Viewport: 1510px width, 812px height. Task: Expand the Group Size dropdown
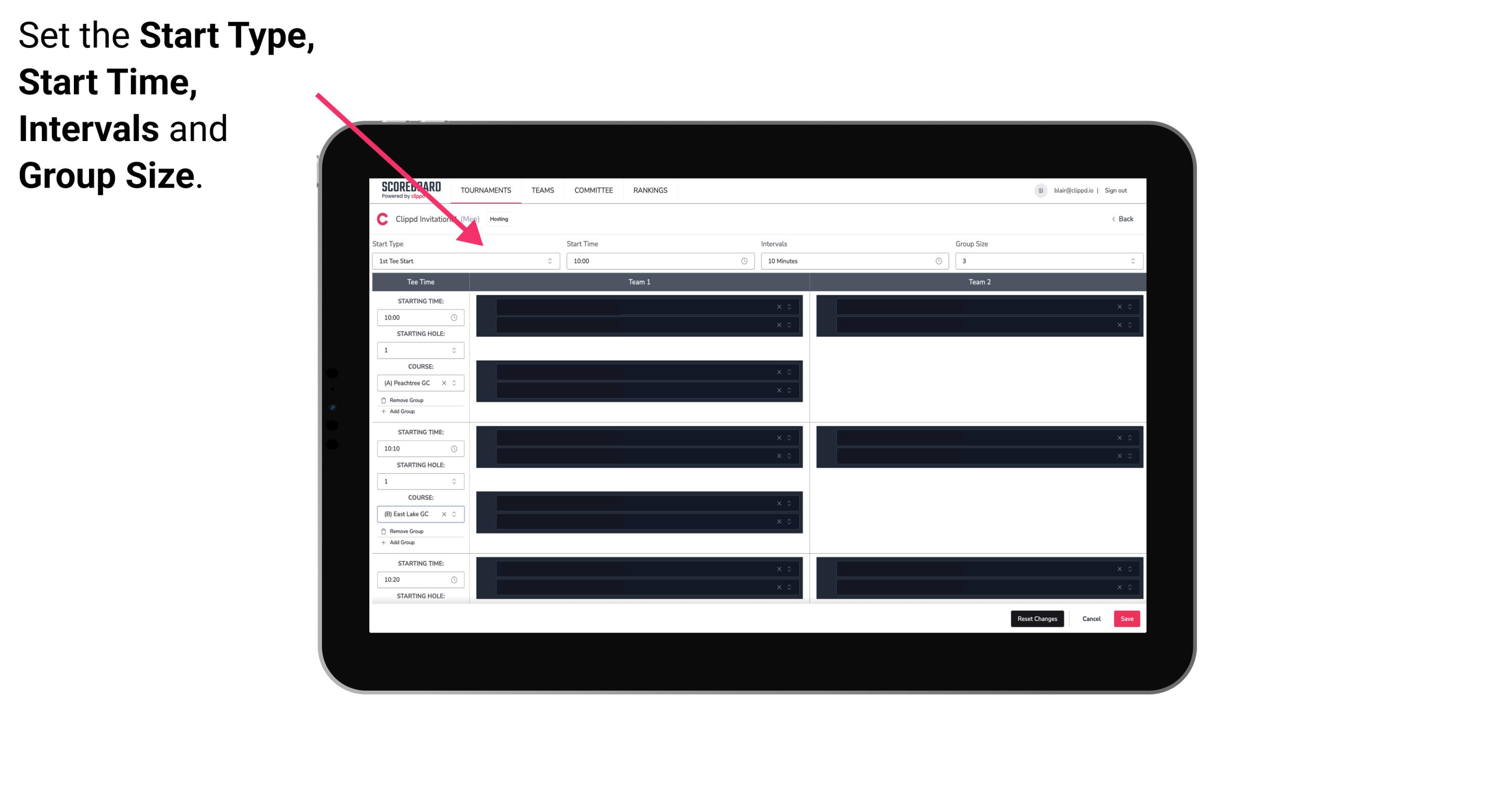point(1131,261)
